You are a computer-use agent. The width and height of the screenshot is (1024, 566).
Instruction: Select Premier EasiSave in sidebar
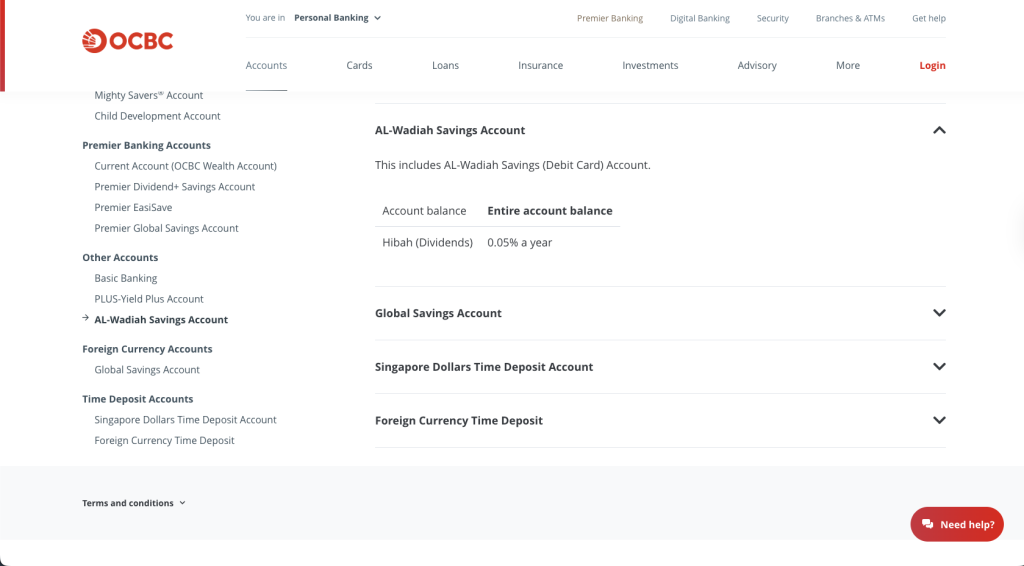pyautogui.click(x=133, y=208)
